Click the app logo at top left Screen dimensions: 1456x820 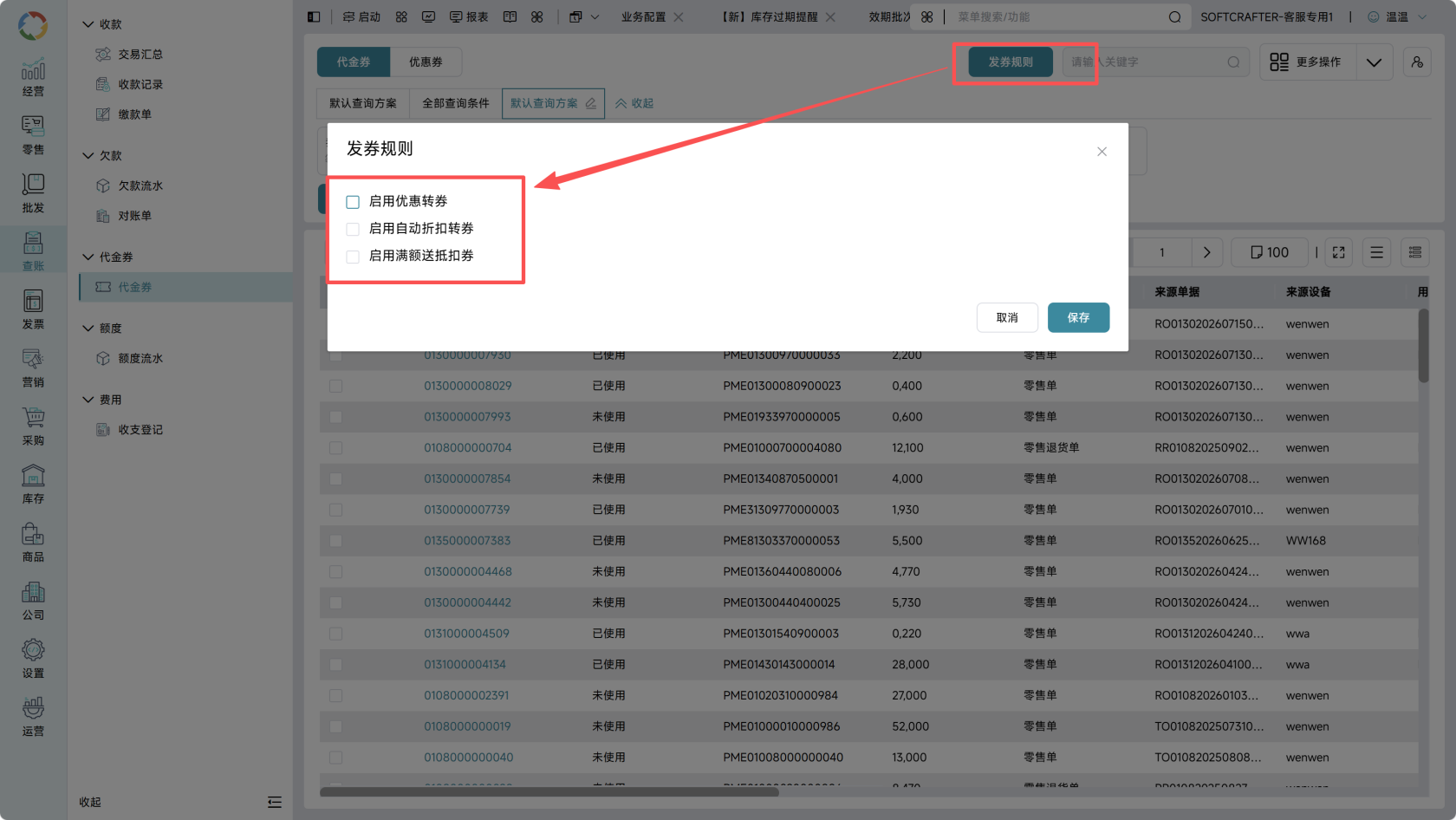click(33, 25)
